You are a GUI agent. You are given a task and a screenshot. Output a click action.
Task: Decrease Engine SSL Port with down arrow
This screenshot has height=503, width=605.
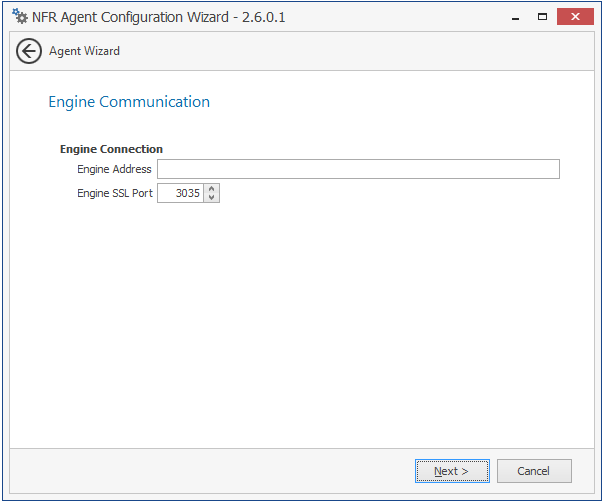pos(211,198)
